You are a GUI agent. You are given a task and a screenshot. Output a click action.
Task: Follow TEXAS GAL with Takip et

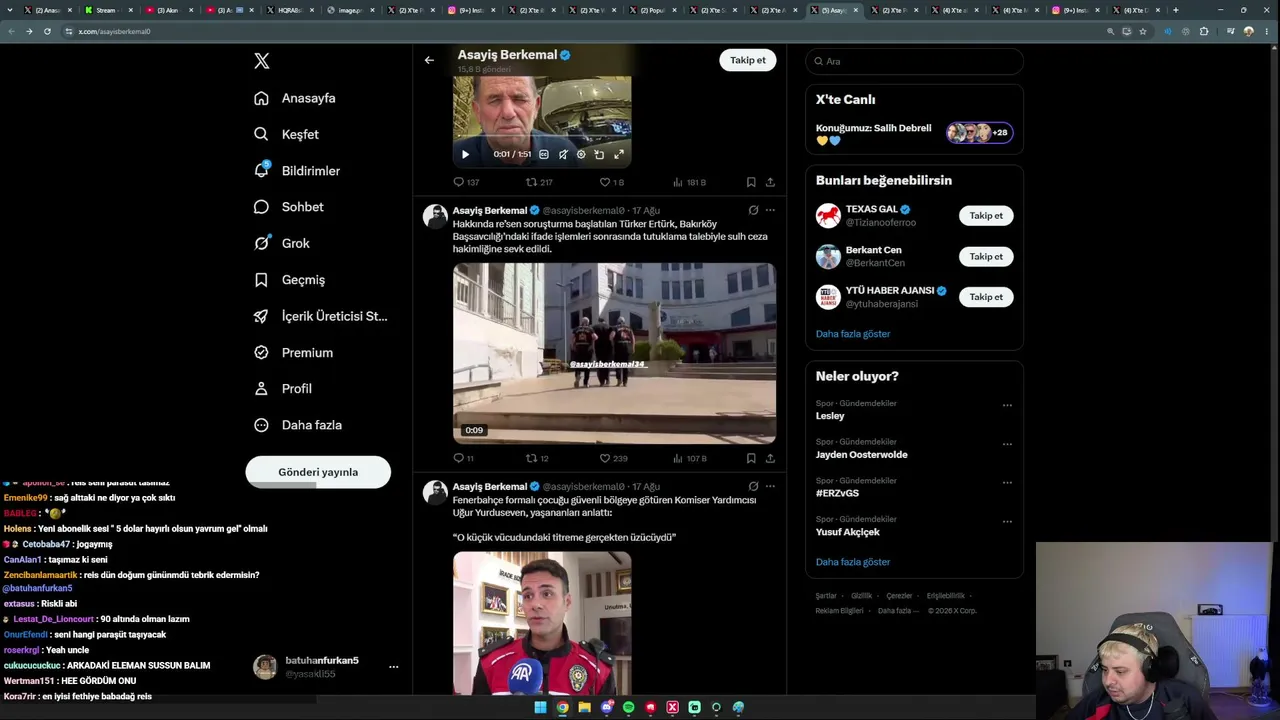pos(986,216)
